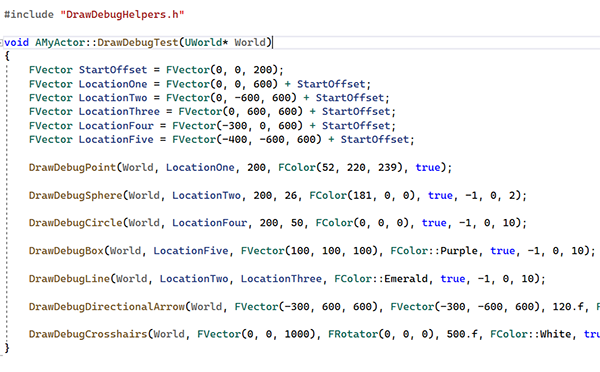This screenshot has height=372, width=600.
Task: Click the #include directive keyword
Action: [x=29, y=15]
